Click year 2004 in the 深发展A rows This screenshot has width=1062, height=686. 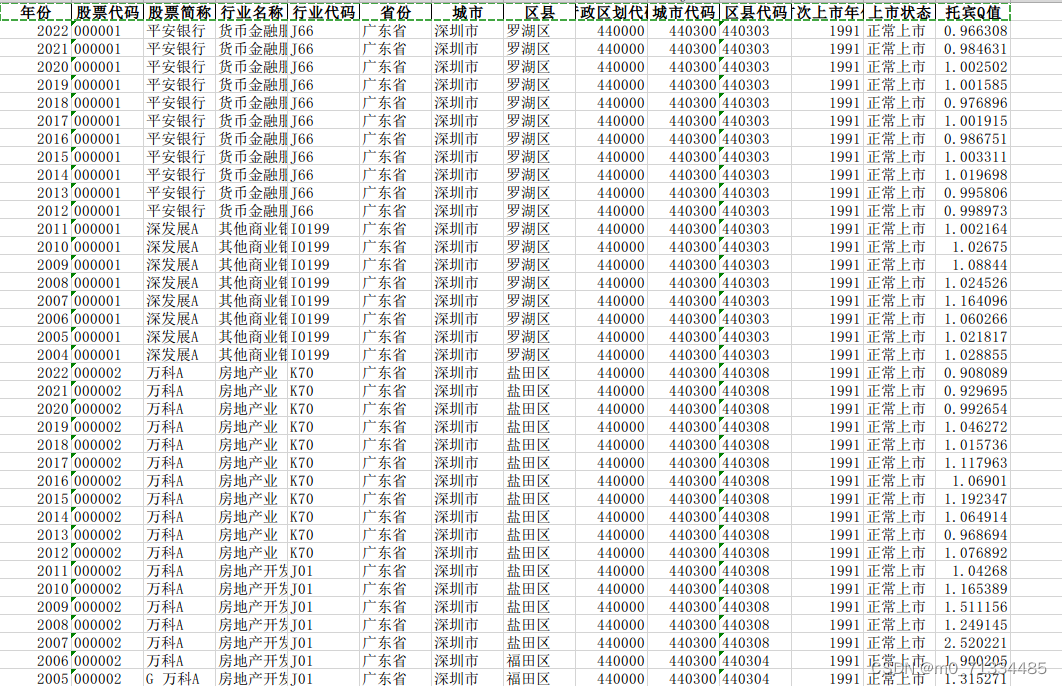click(x=35, y=355)
